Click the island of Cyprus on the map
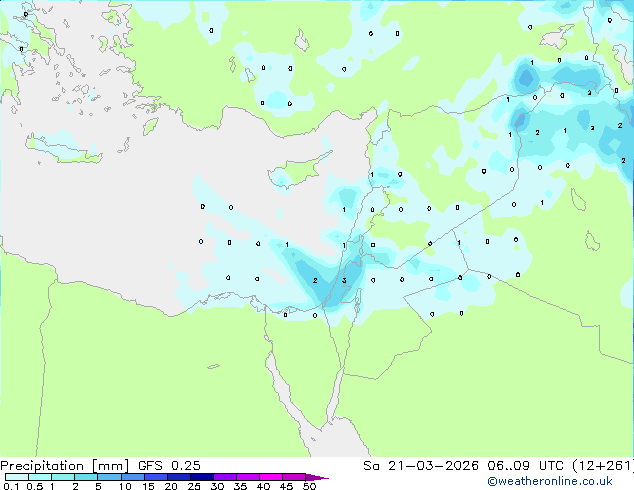 point(297,172)
